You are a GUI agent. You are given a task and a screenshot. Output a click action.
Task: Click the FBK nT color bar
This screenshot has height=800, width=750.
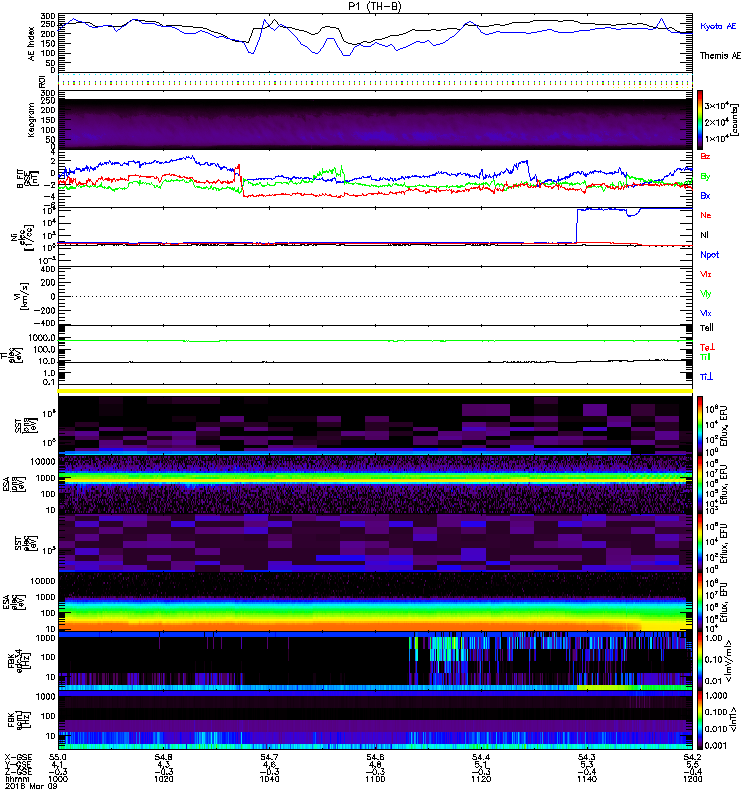pos(700,720)
